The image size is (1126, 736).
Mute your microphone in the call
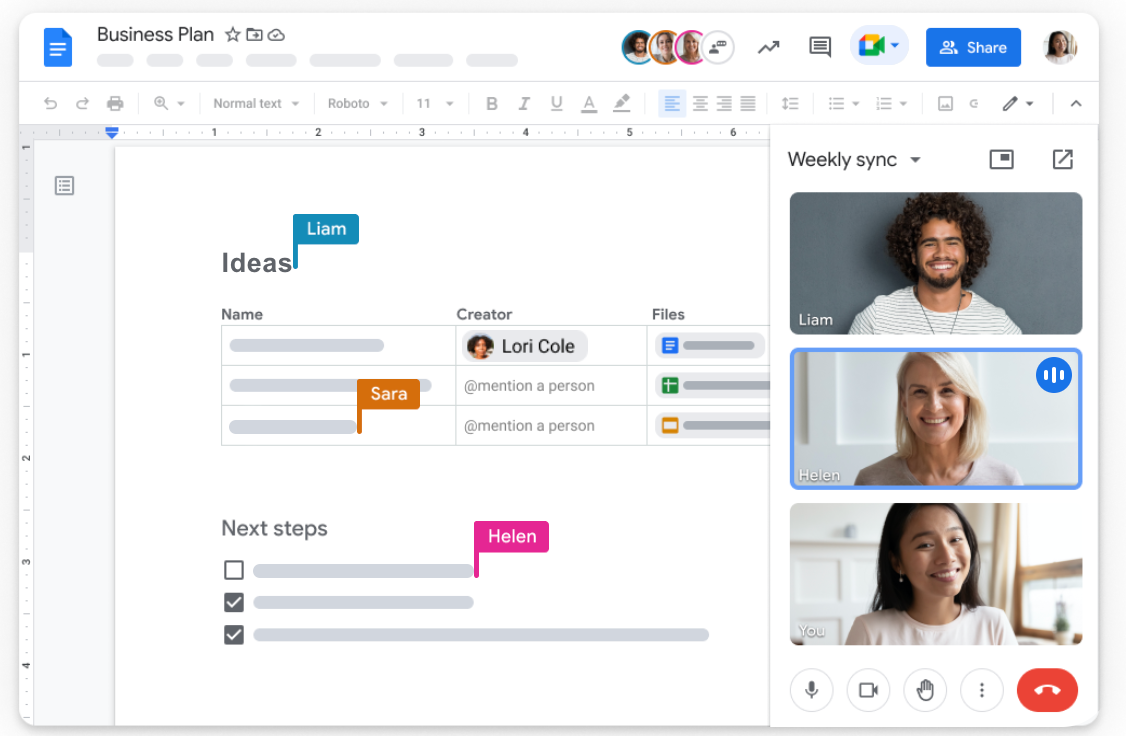pyautogui.click(x=811, y=690)
